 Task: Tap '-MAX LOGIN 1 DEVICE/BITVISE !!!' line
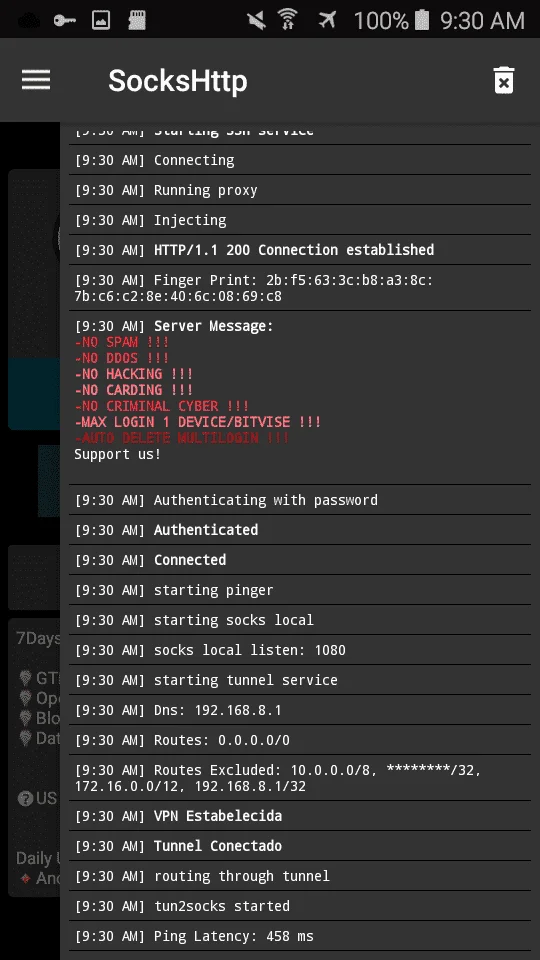(198, 422)
